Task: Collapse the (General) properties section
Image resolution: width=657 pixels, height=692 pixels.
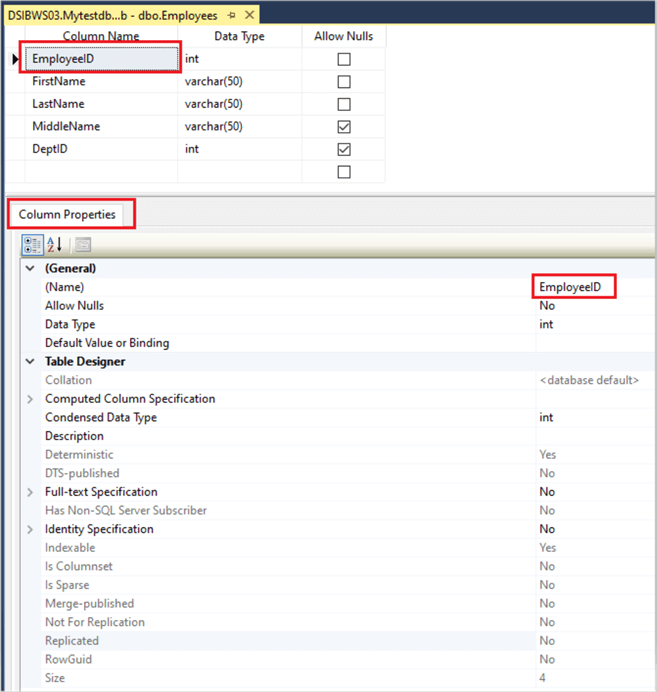Action: pos(29,269)
